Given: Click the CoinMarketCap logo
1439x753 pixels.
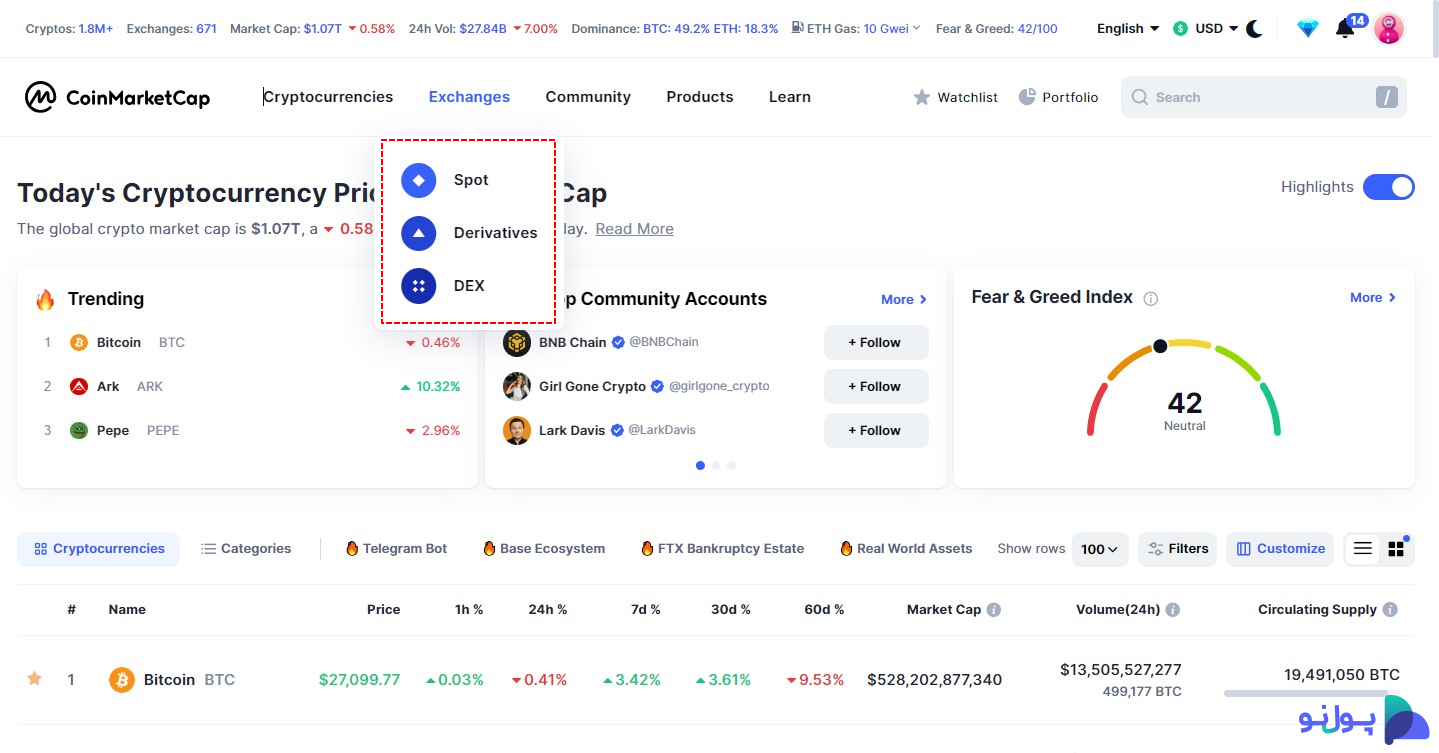Looking at the screenshot, I should coord(117,97).
